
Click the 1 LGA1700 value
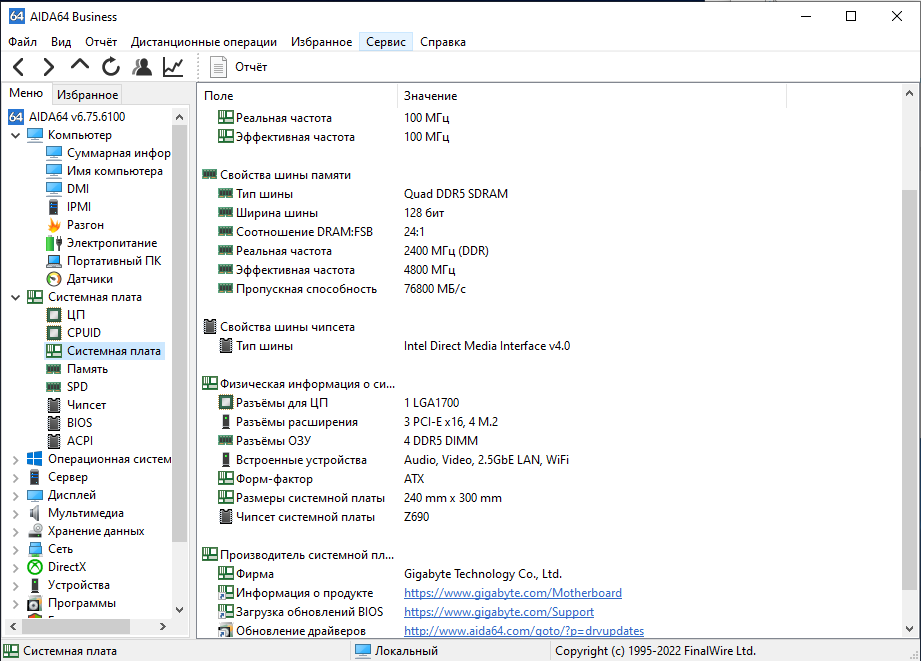432,403
